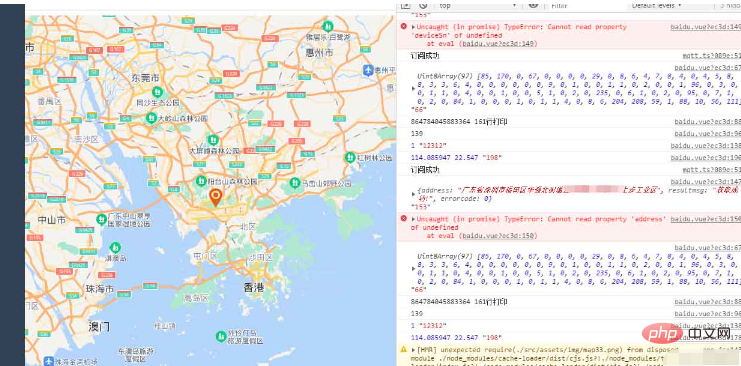This screenshot has height=366, width=741.
Task: Click the 白鹭湖 park icon
Action: [327, 25]
